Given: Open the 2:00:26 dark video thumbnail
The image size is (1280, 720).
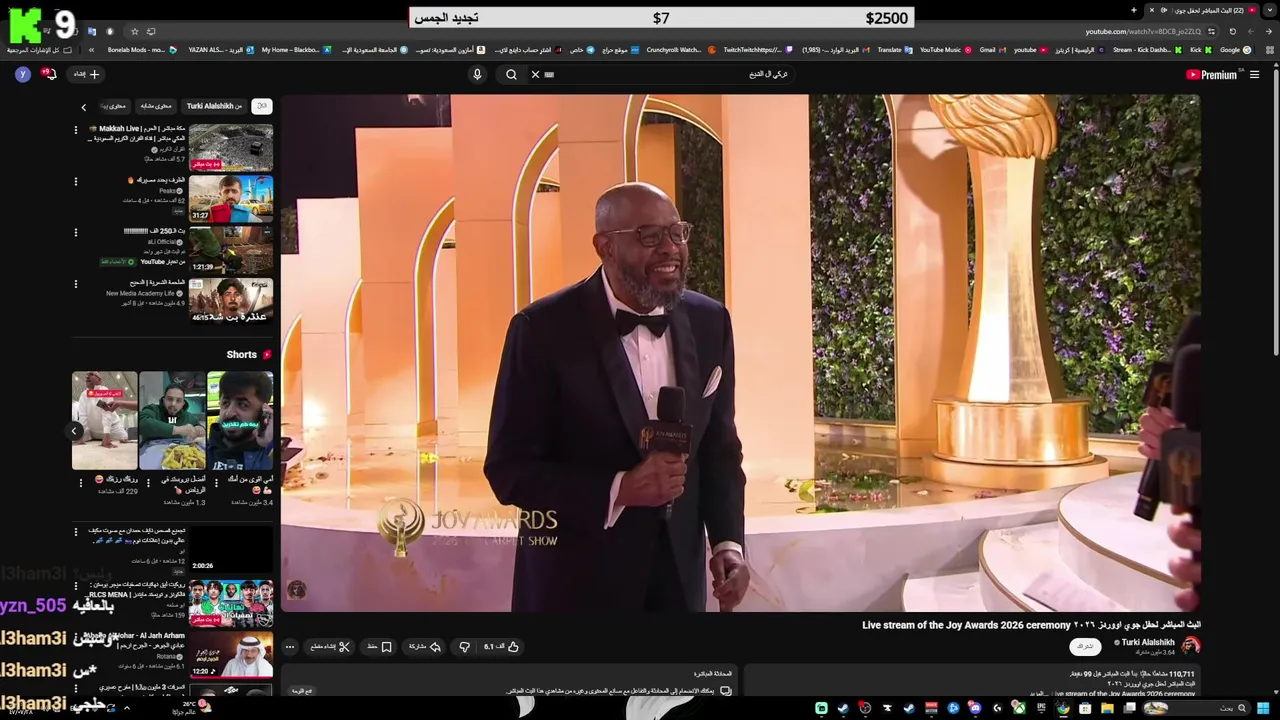Looking at the screenshot, I should [231, 549].
